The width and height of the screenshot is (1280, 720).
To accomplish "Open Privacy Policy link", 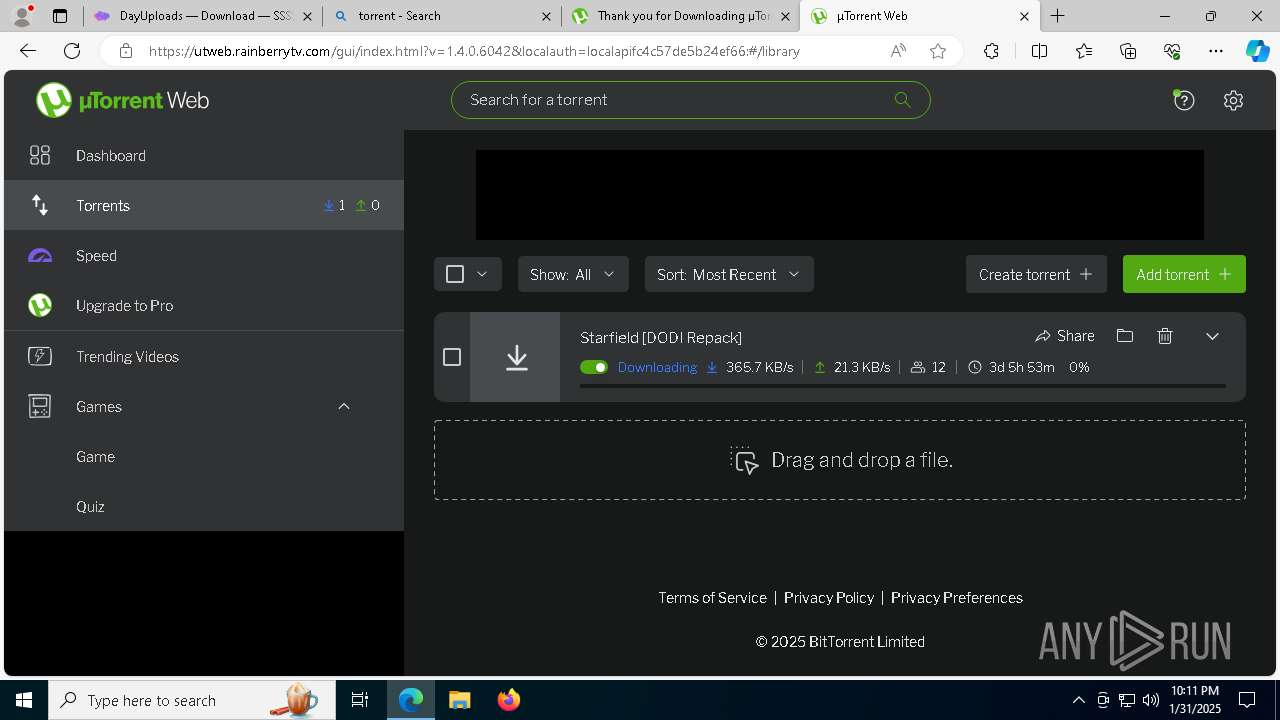I will tap(829, 598).
